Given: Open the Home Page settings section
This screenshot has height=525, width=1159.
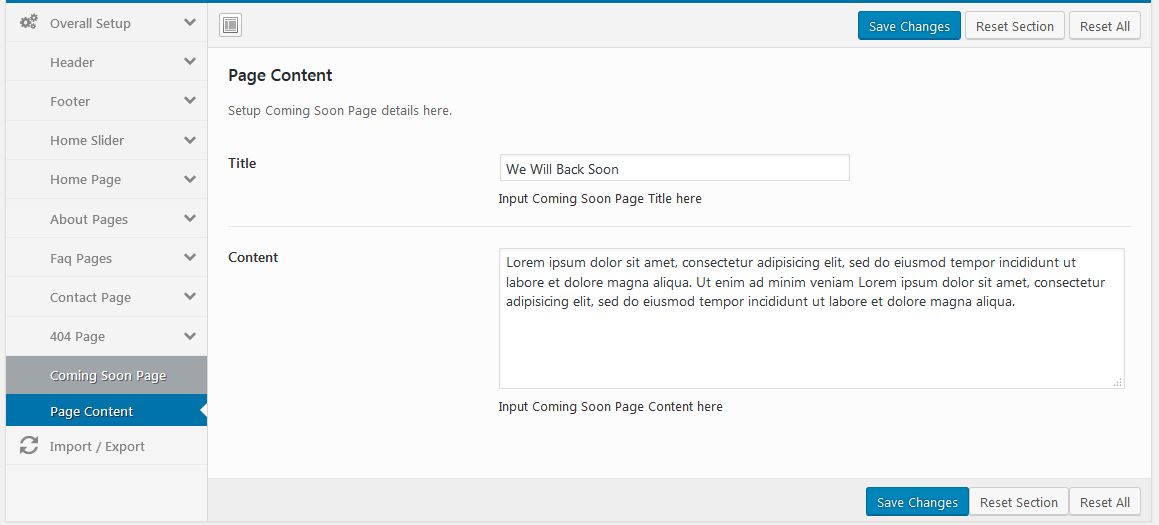Looking at the screenshot, I should 86,180.
